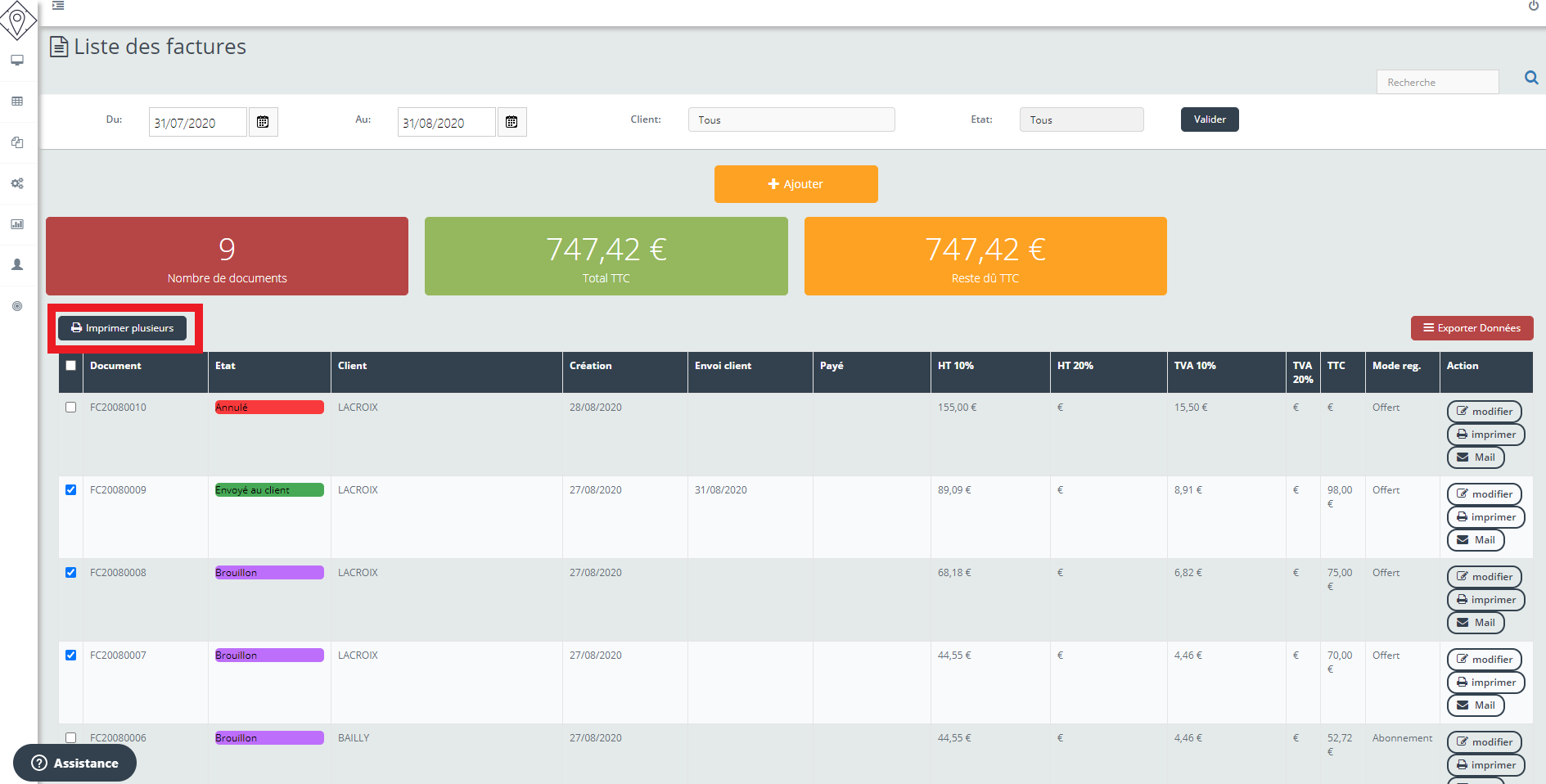Sort by the Création column header

pos(591,366)
